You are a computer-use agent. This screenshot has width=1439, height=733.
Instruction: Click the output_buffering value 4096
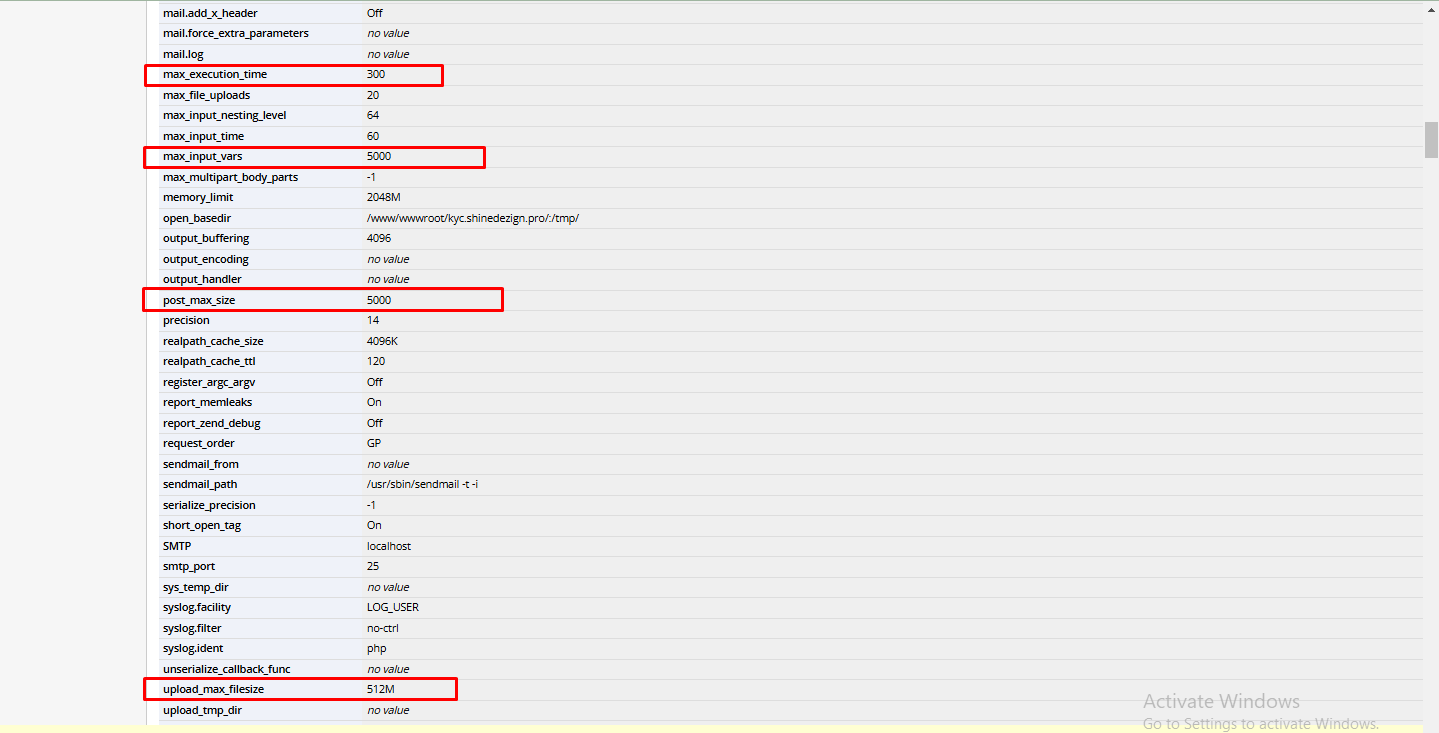point(379,239)
